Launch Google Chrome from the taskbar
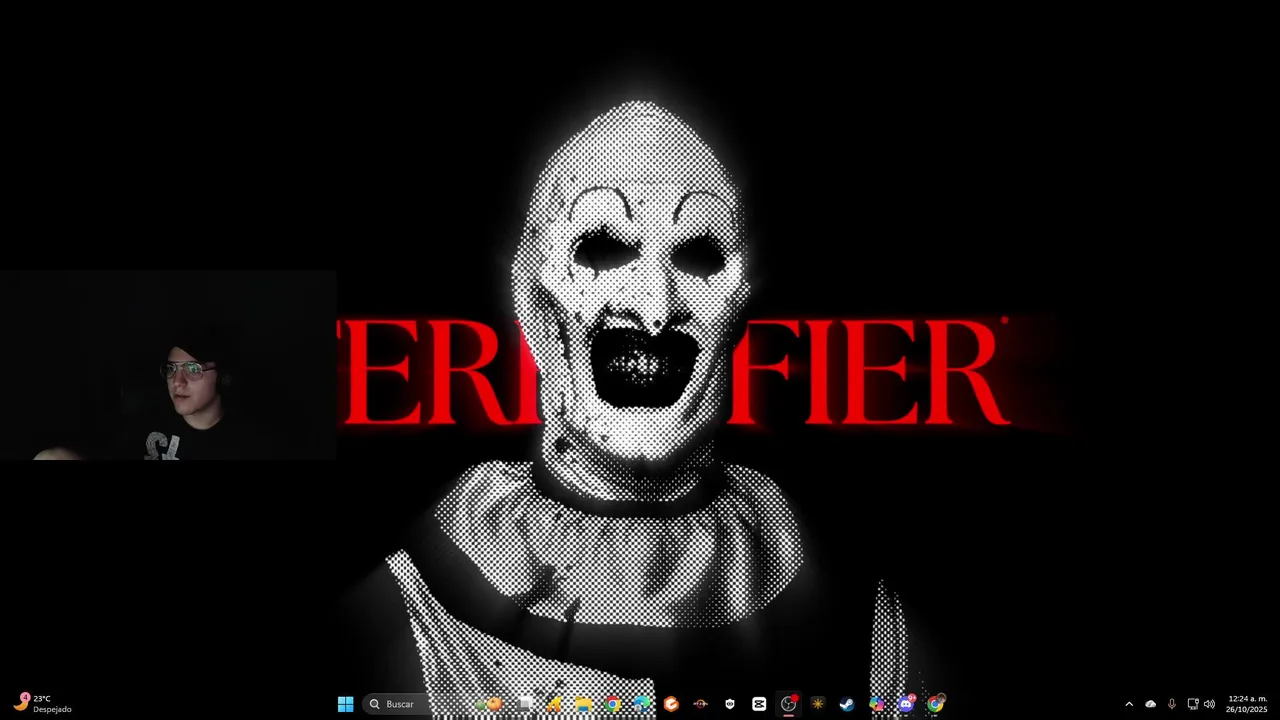 click(x=612, y=704)
